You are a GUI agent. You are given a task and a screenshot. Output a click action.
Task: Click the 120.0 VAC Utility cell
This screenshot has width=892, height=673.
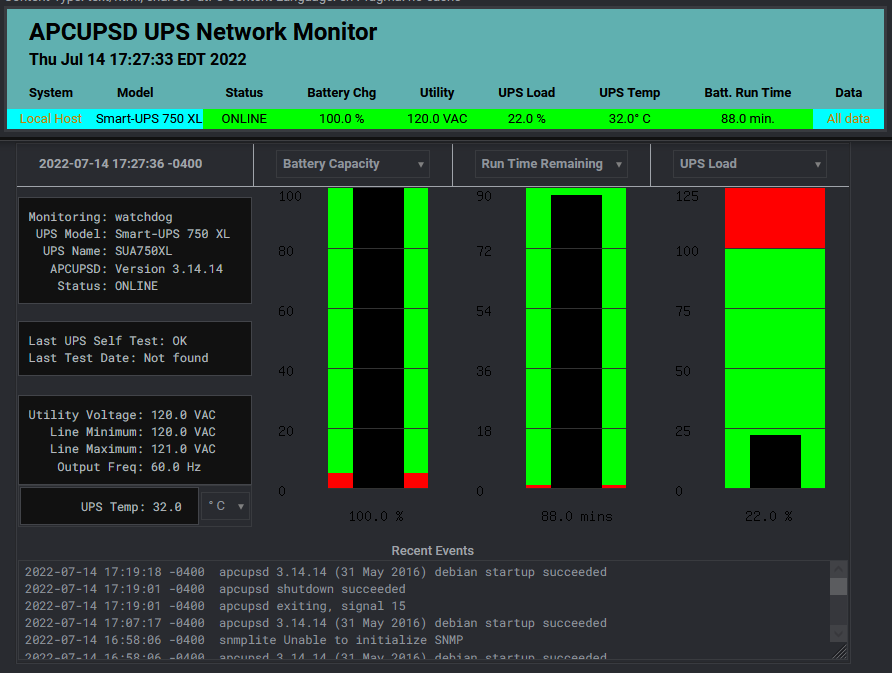click(x=437, y=119)
